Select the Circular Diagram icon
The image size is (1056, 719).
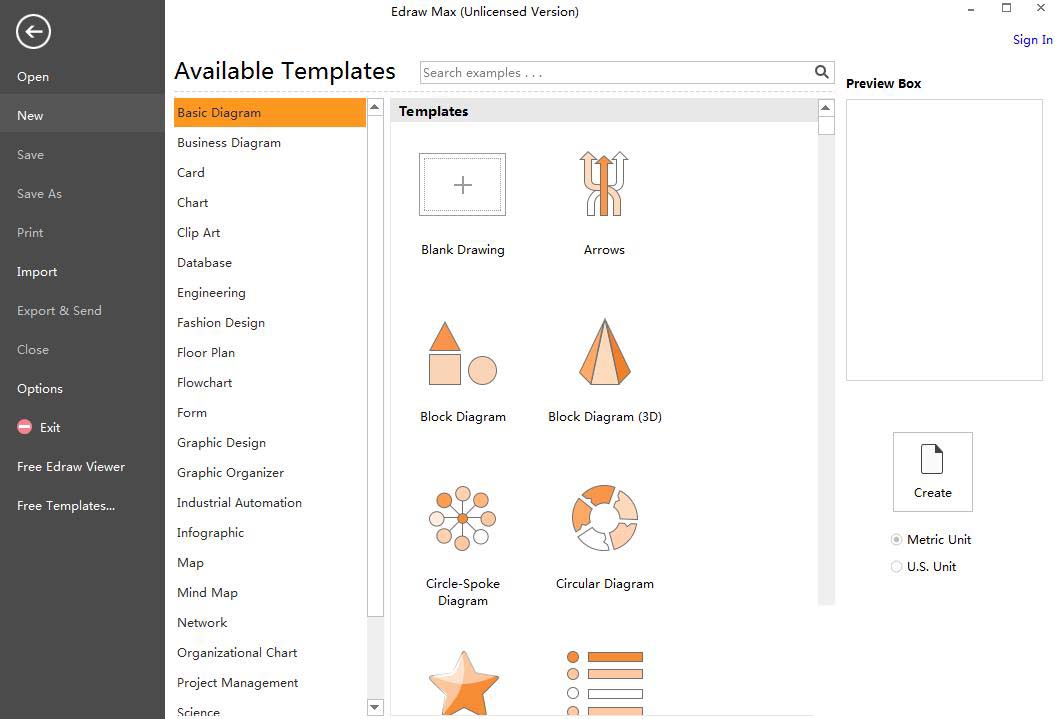coord(605,518)
